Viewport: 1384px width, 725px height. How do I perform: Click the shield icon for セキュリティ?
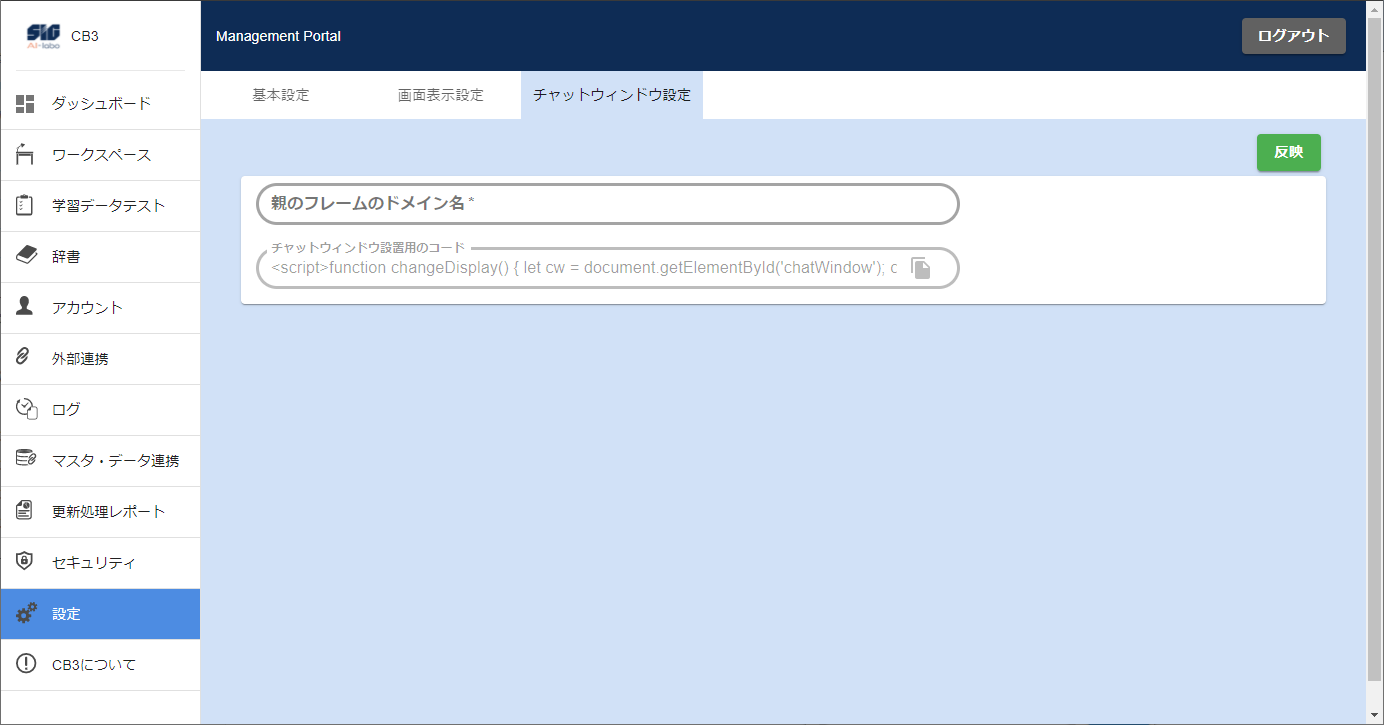(x=26, y=562)
